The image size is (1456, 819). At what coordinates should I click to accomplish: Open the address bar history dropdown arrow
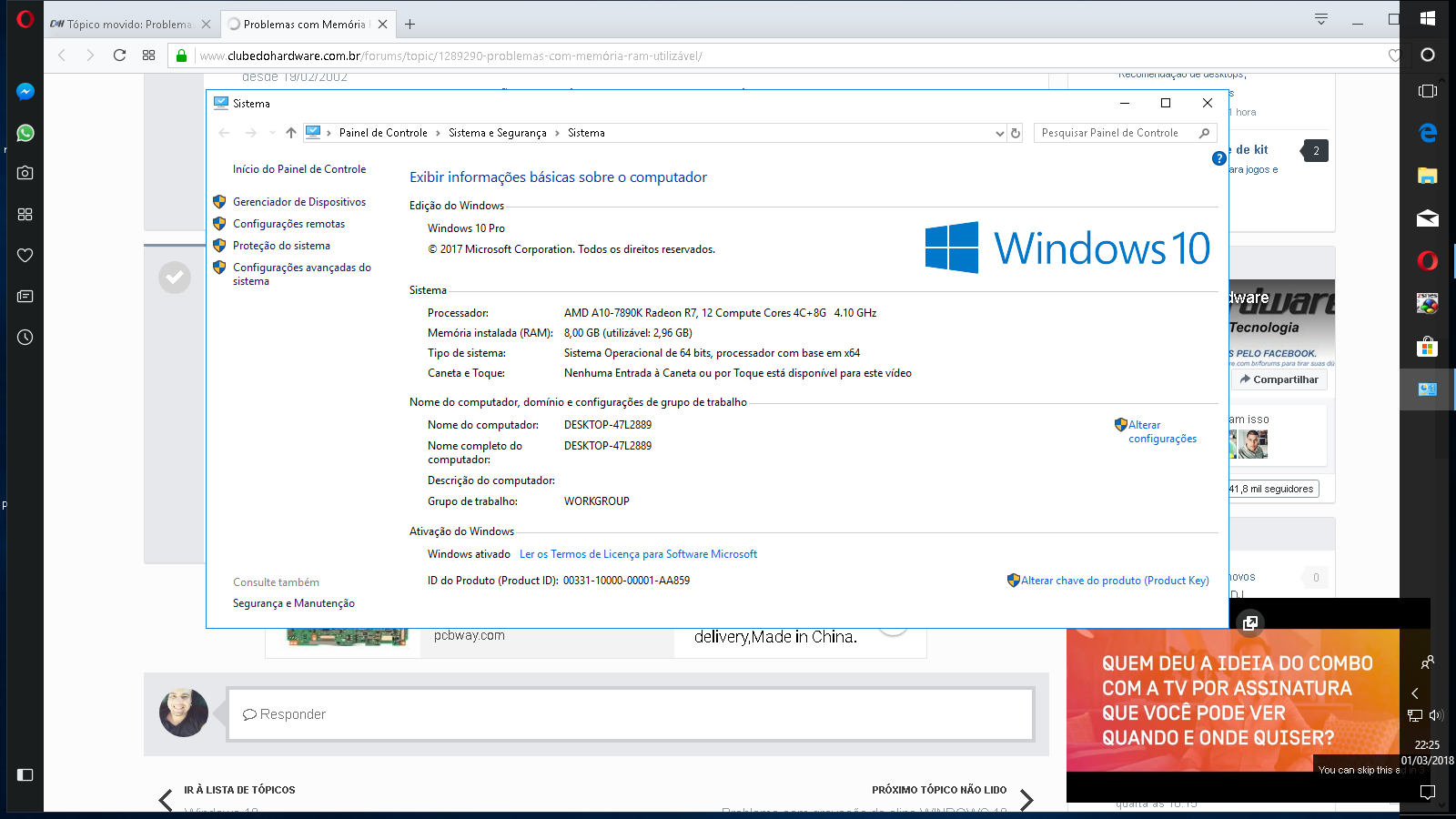999,133
